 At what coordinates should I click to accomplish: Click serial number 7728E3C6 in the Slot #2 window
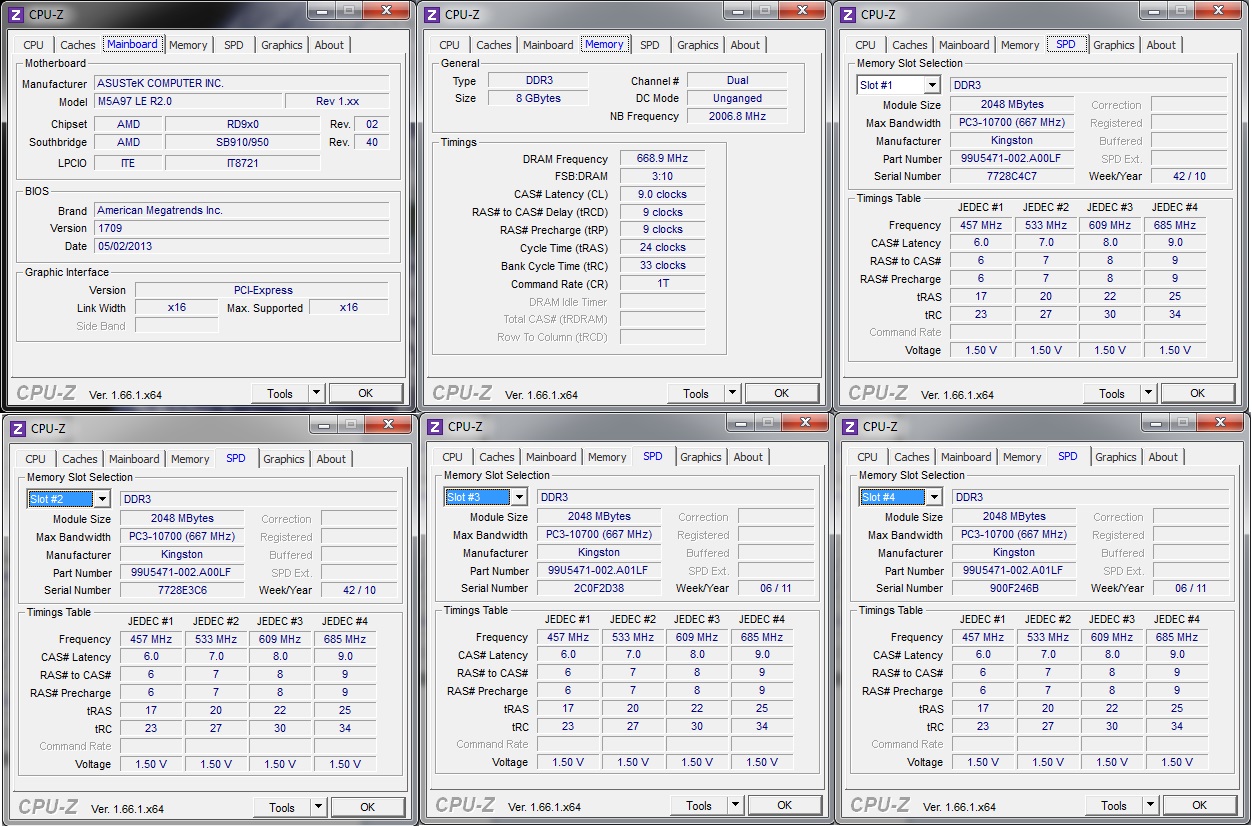(182, 591)
